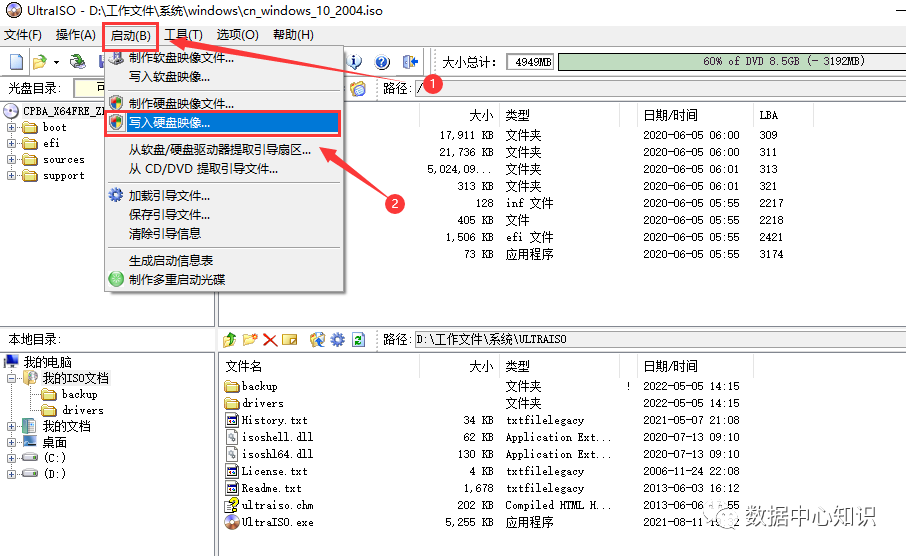
Task: Expand the (C:) drive tree node
Action: [11, 458]
